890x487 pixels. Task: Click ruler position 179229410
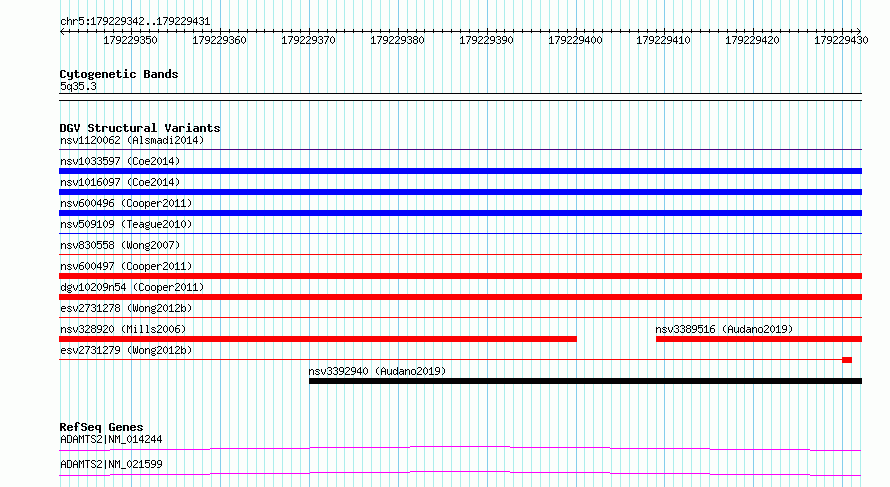[664, 40]
